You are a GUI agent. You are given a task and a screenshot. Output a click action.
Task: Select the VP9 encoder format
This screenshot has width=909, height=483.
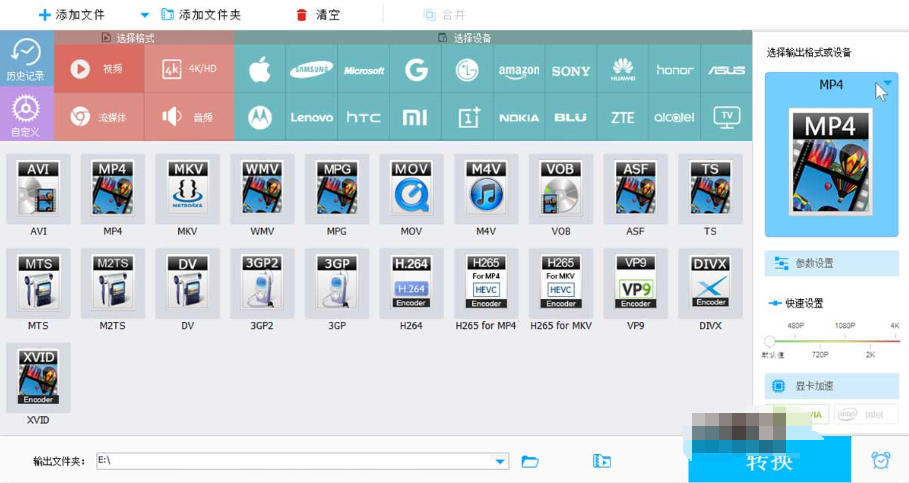click(x=636, y=282)
